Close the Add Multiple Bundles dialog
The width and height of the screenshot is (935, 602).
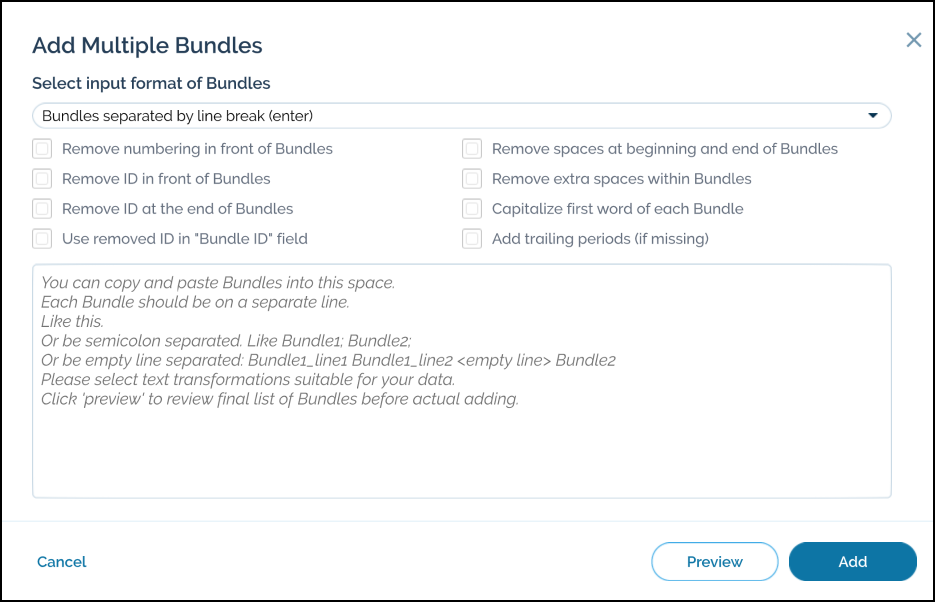tap(913, 40)
